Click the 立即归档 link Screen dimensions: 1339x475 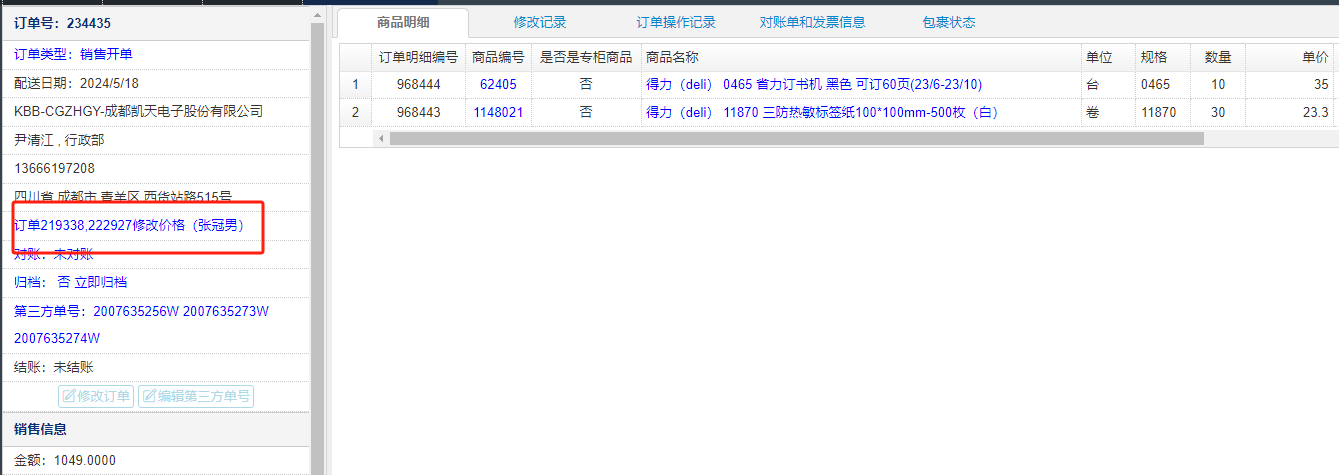click(x=101, y=283)
